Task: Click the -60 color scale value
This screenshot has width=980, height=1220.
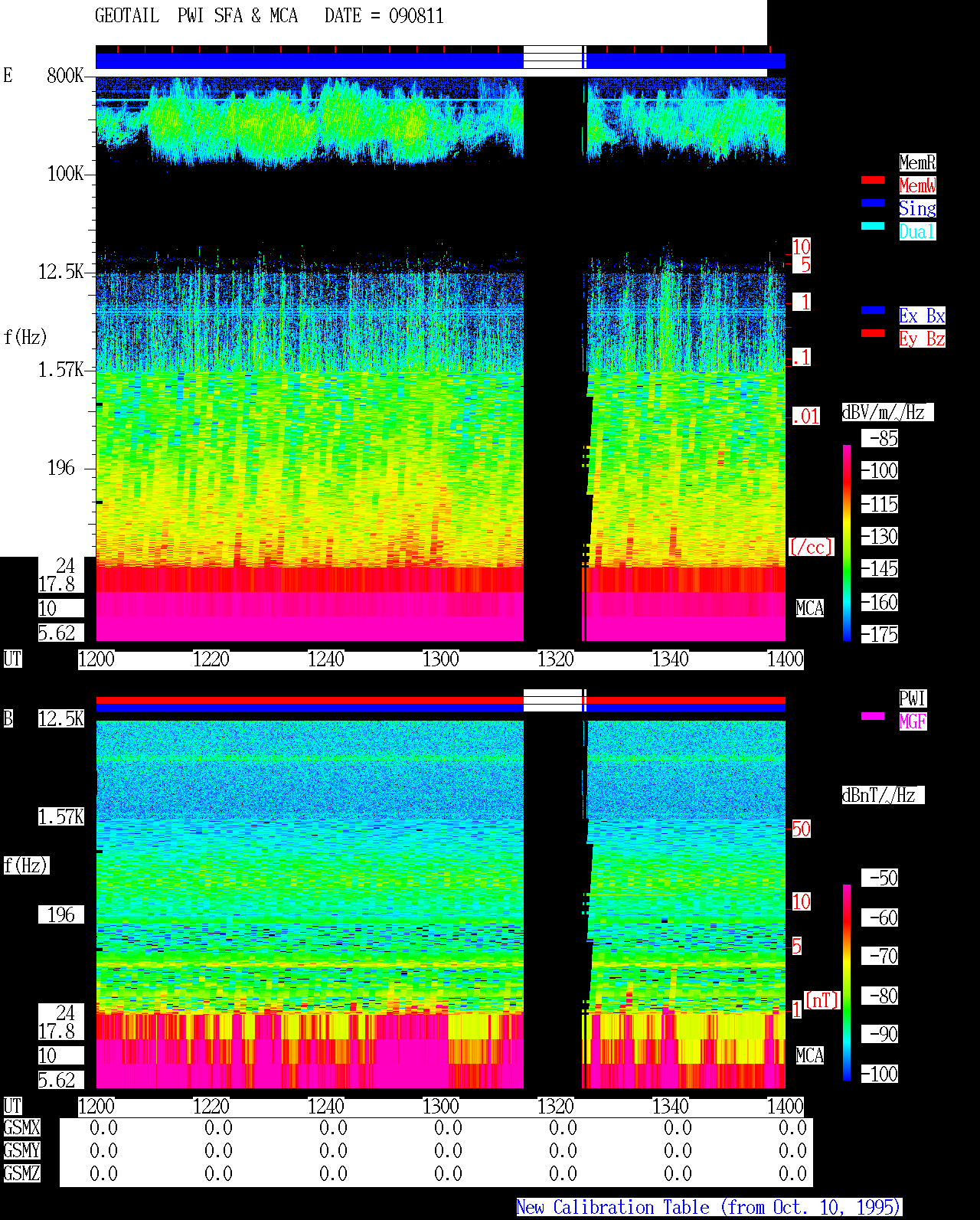Action: tap(880, 917)
